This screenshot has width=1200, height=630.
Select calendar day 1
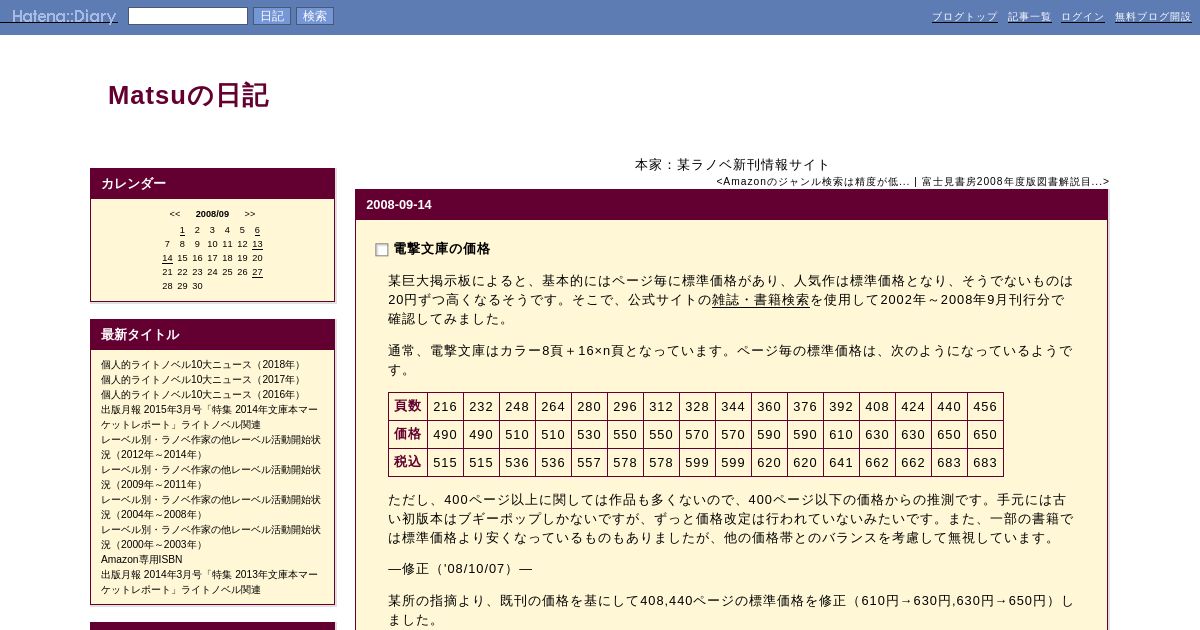182,230
